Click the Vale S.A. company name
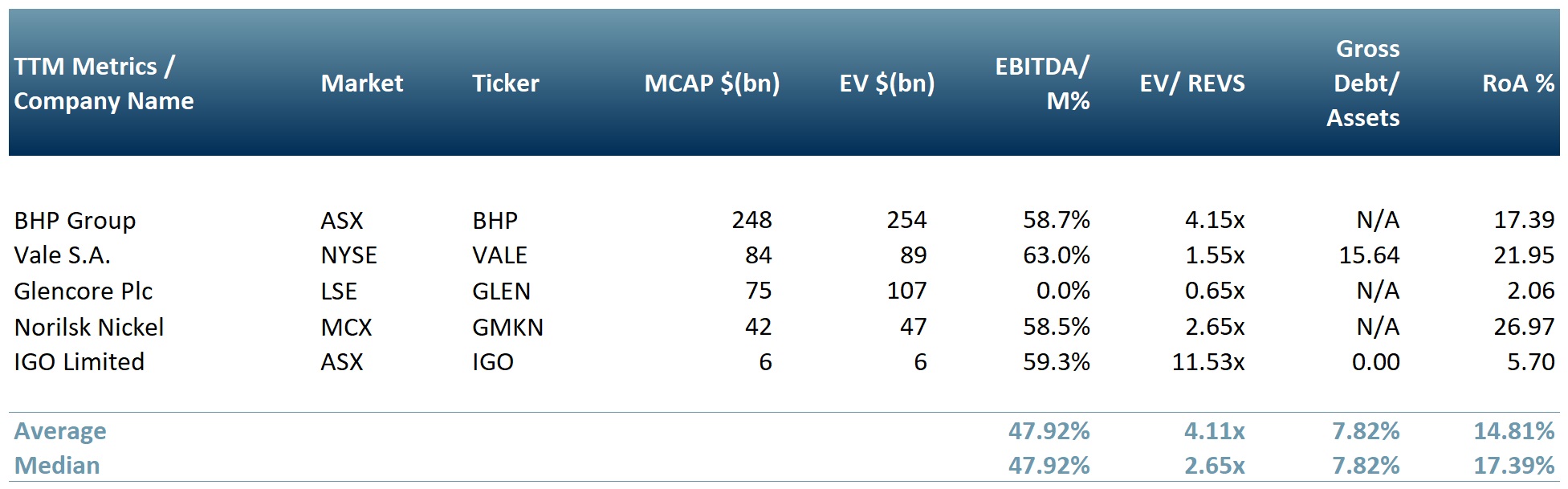Viewport: 1568px width, 489px height. [x=62, y=255]
